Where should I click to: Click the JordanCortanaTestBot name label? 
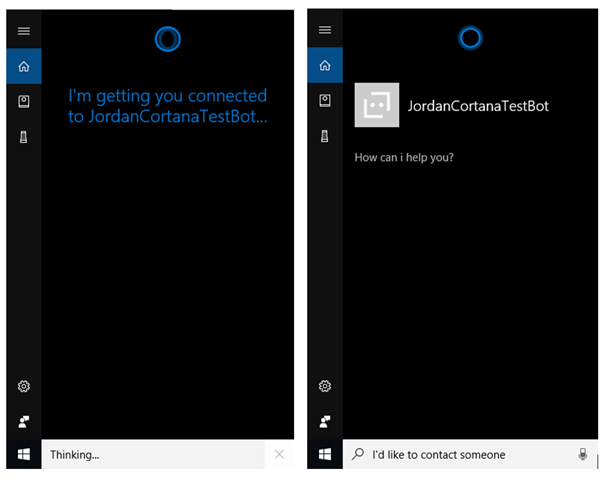pos(478,106)
